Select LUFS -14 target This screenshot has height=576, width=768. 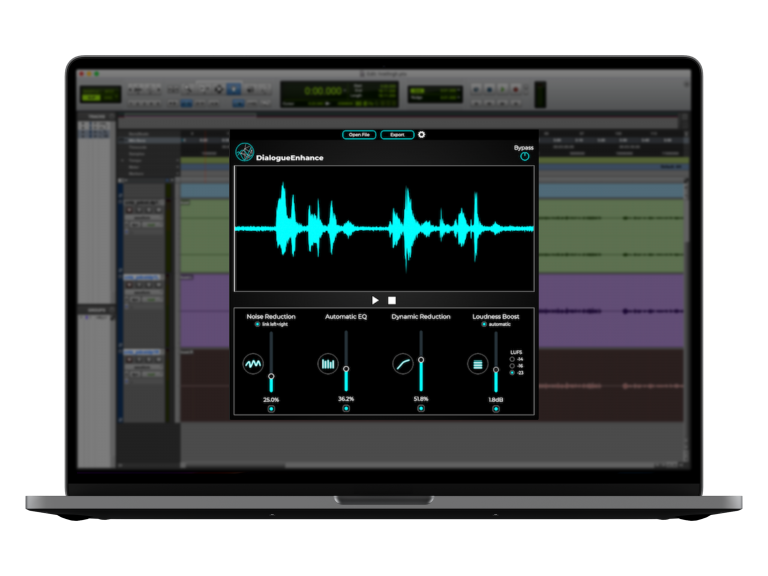click(x=512, y=359)
